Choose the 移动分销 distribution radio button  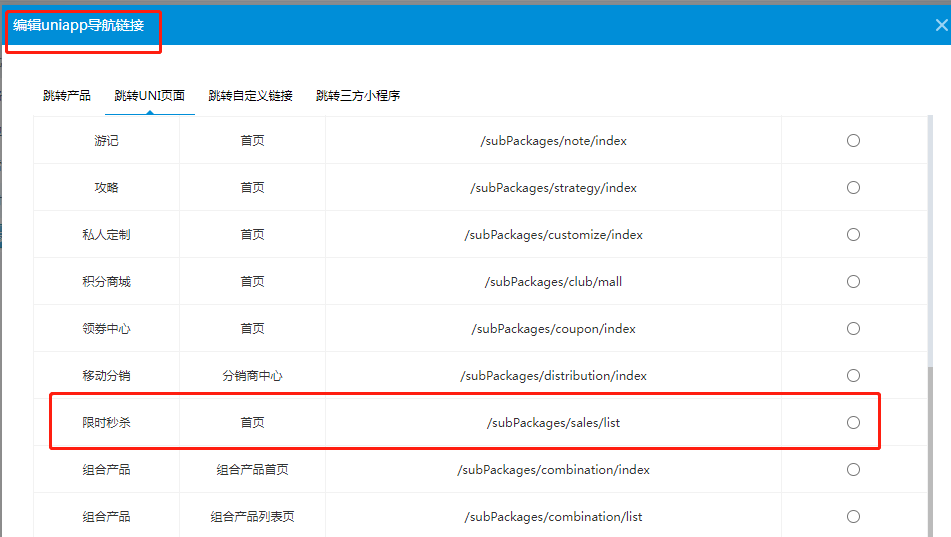pyautogui.click(x=853, y=376)
